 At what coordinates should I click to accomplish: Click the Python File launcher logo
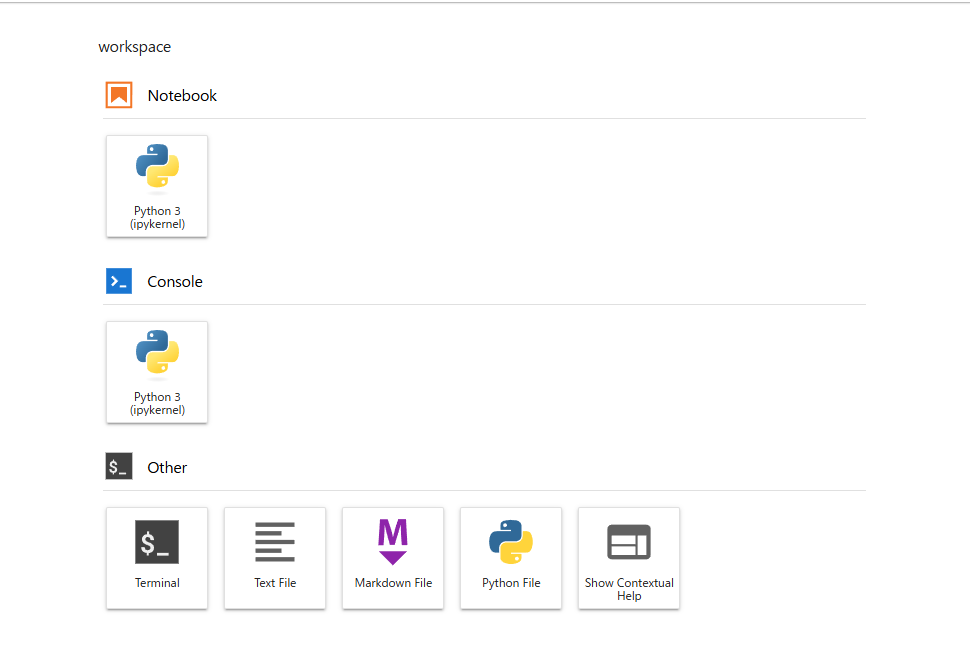(x=511, y=541)
